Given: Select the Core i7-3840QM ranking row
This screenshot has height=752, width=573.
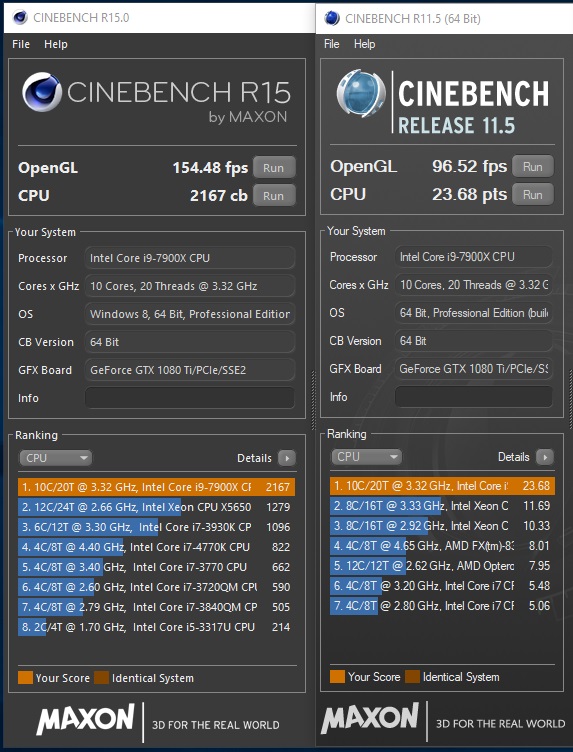Looking at the screenshot, I should point(156,607).
